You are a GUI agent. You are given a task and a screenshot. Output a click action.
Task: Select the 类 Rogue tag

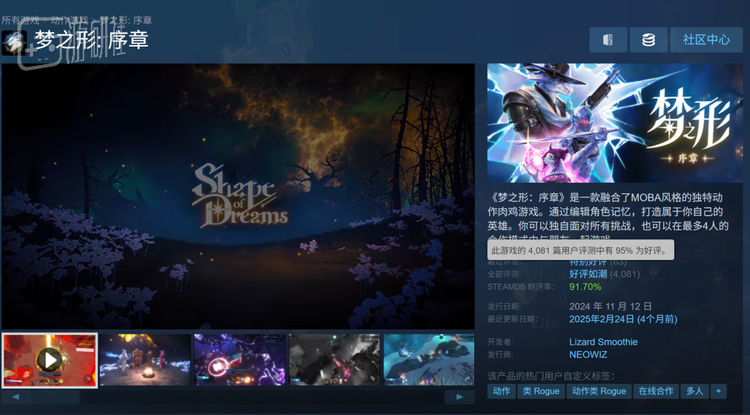[x=541, y=391]
